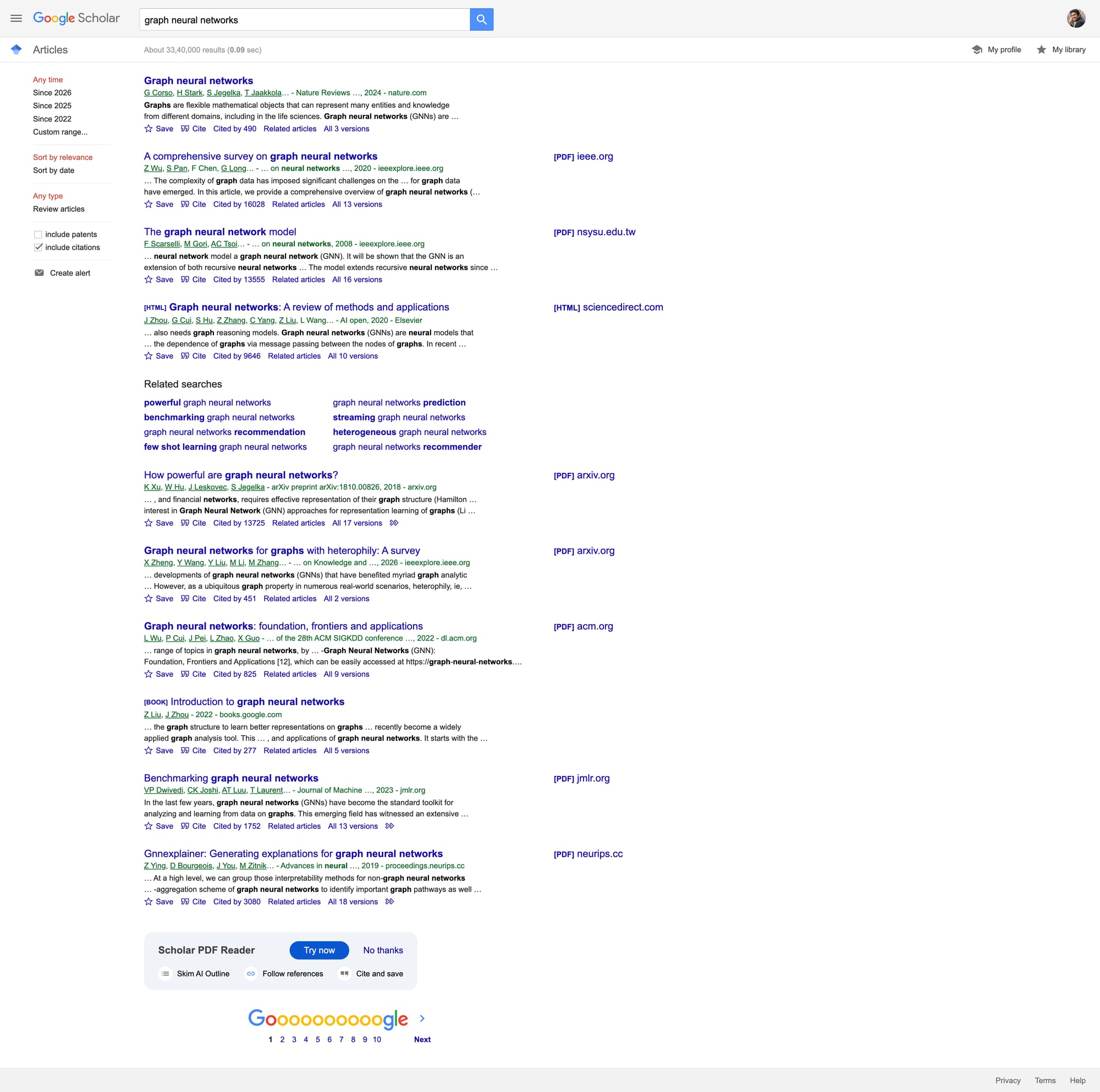Open the hamburger menu

point(16,19)
